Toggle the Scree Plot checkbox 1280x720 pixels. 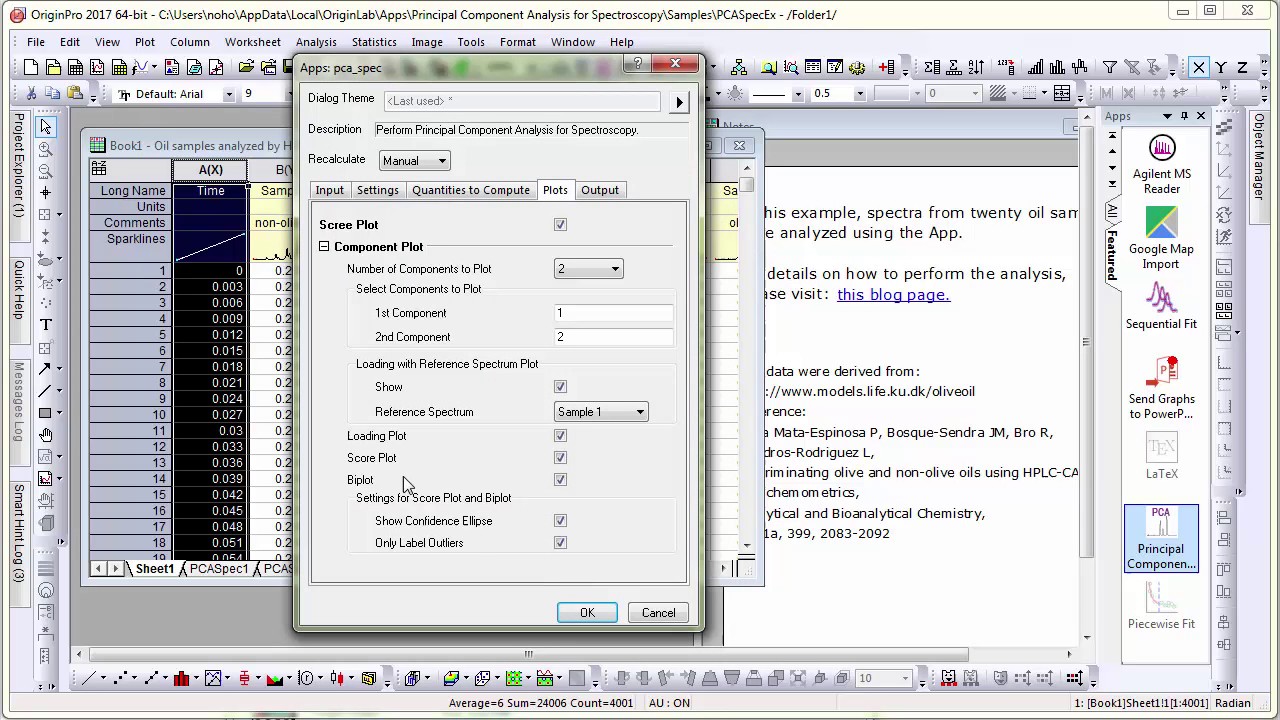coord(560,225)
